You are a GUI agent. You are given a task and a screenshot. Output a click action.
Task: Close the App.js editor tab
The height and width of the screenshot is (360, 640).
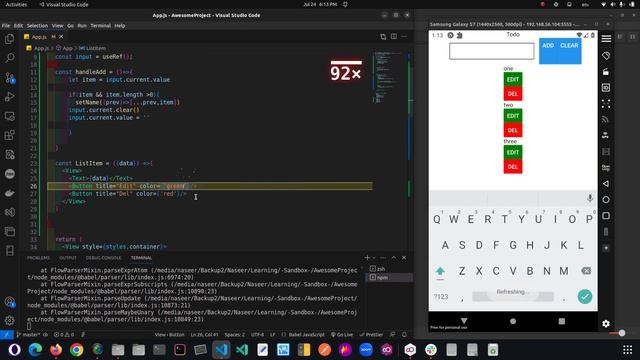point(61,37)
